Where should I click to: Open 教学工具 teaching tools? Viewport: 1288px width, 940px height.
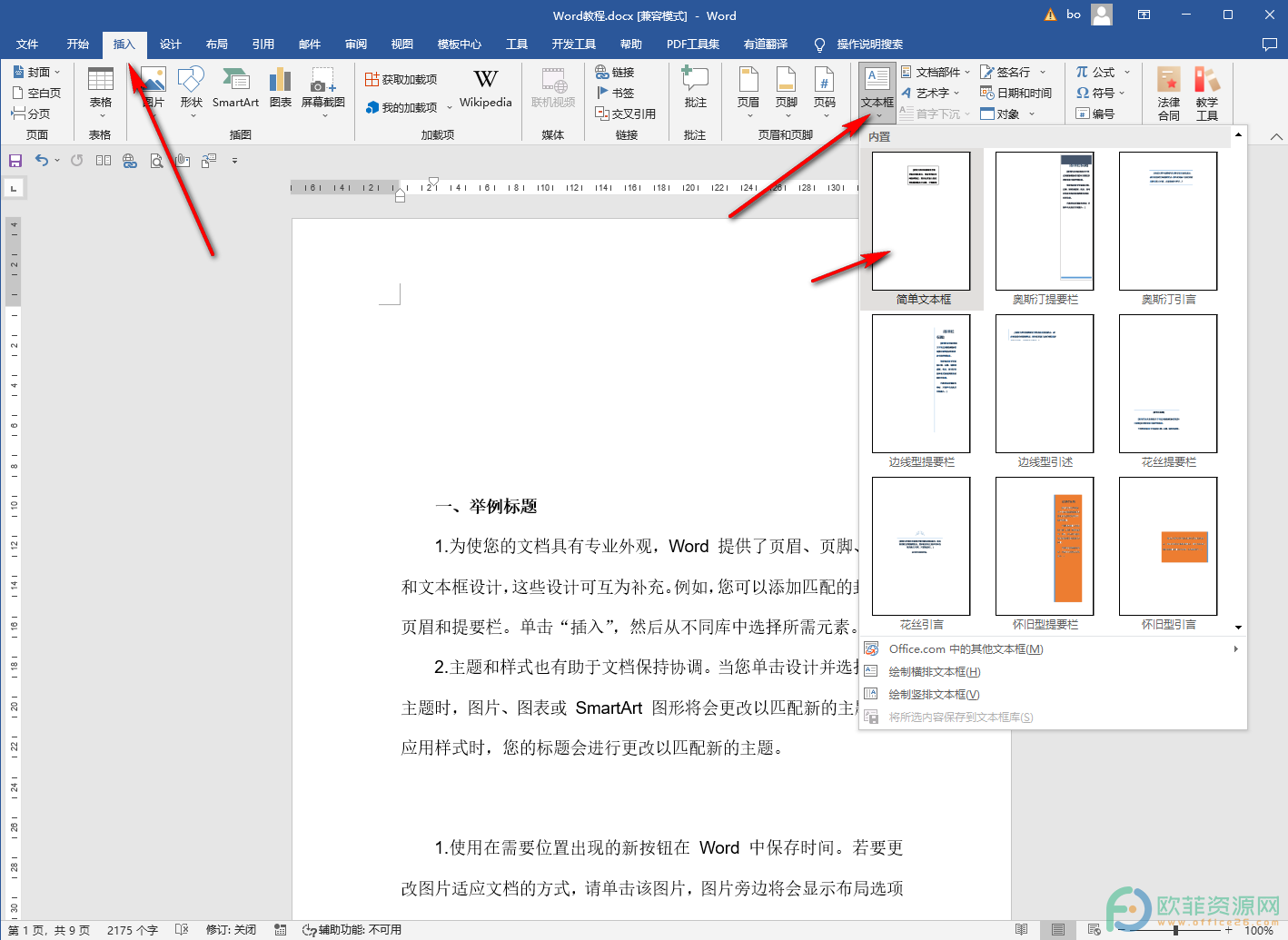pos(1207,94)
